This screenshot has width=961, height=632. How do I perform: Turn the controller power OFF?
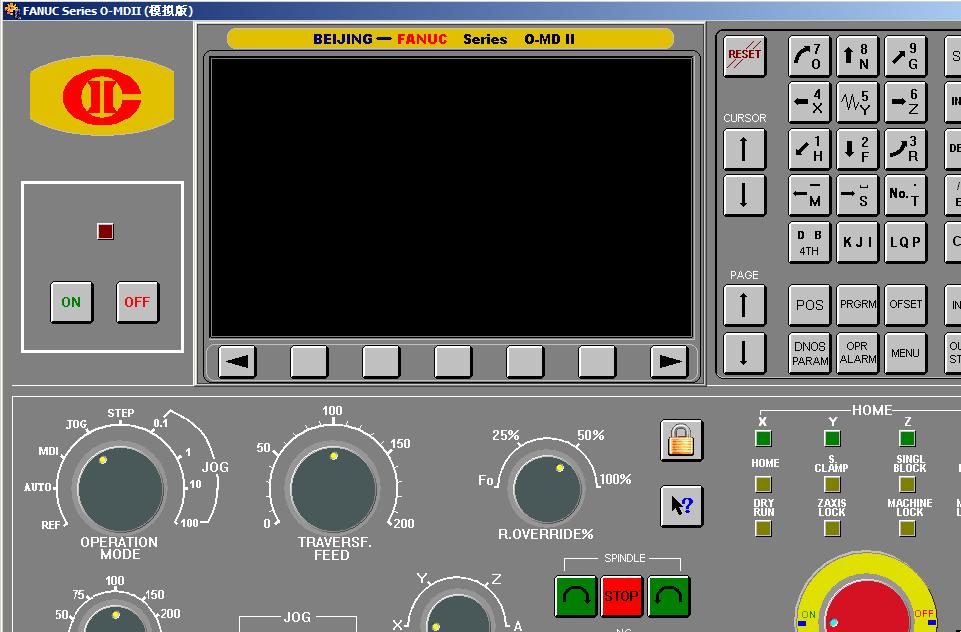[137, 302]
